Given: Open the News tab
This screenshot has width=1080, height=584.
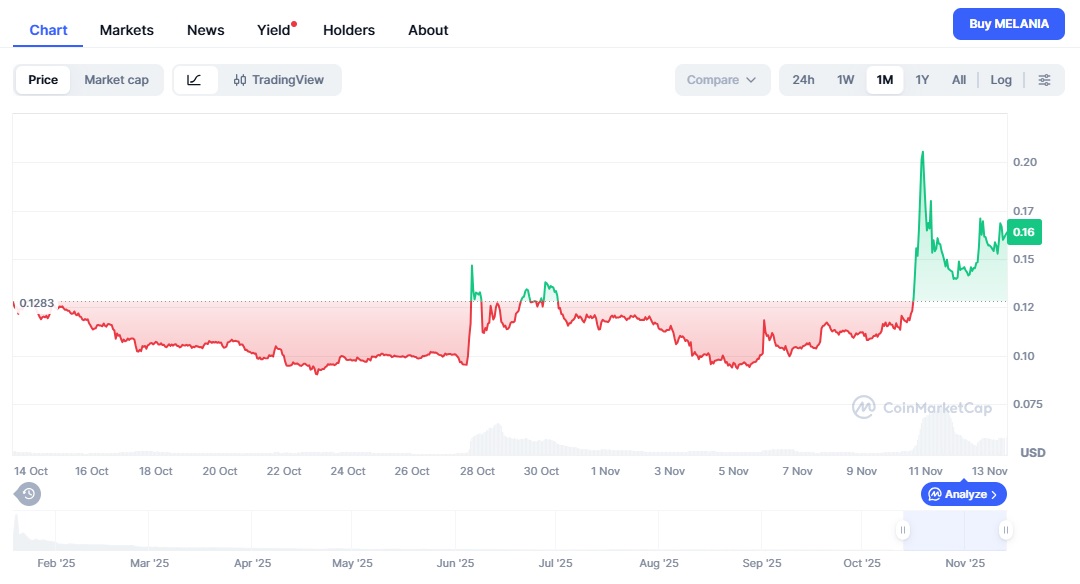Looking at the screenshot, I should click(205, 30).
